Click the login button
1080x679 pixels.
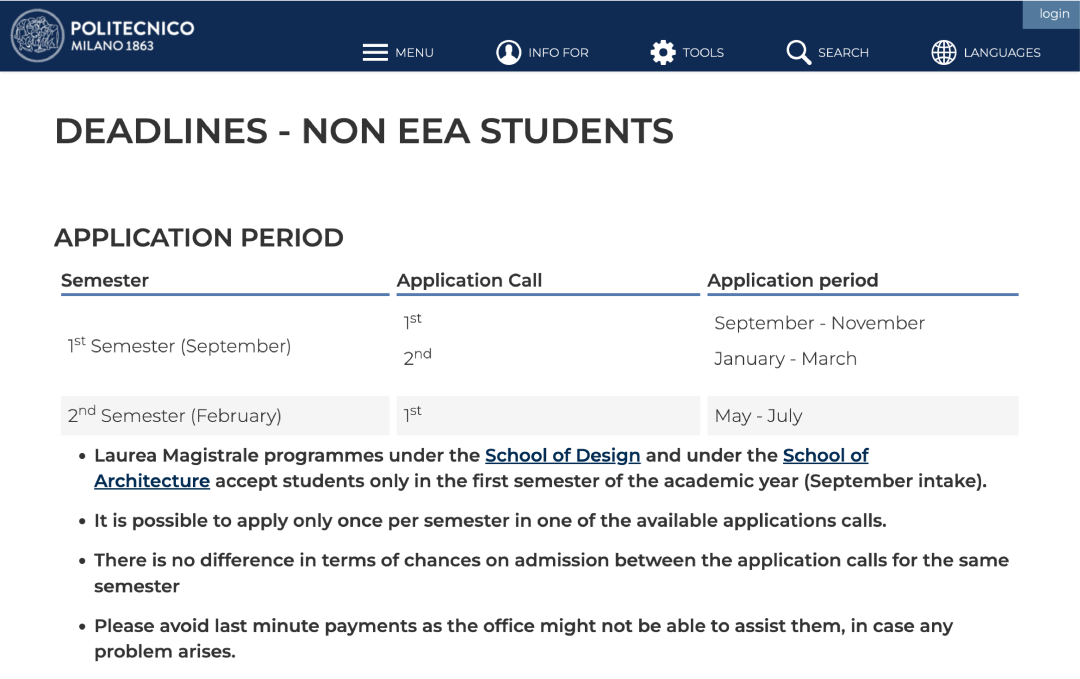pos(1054,14)
